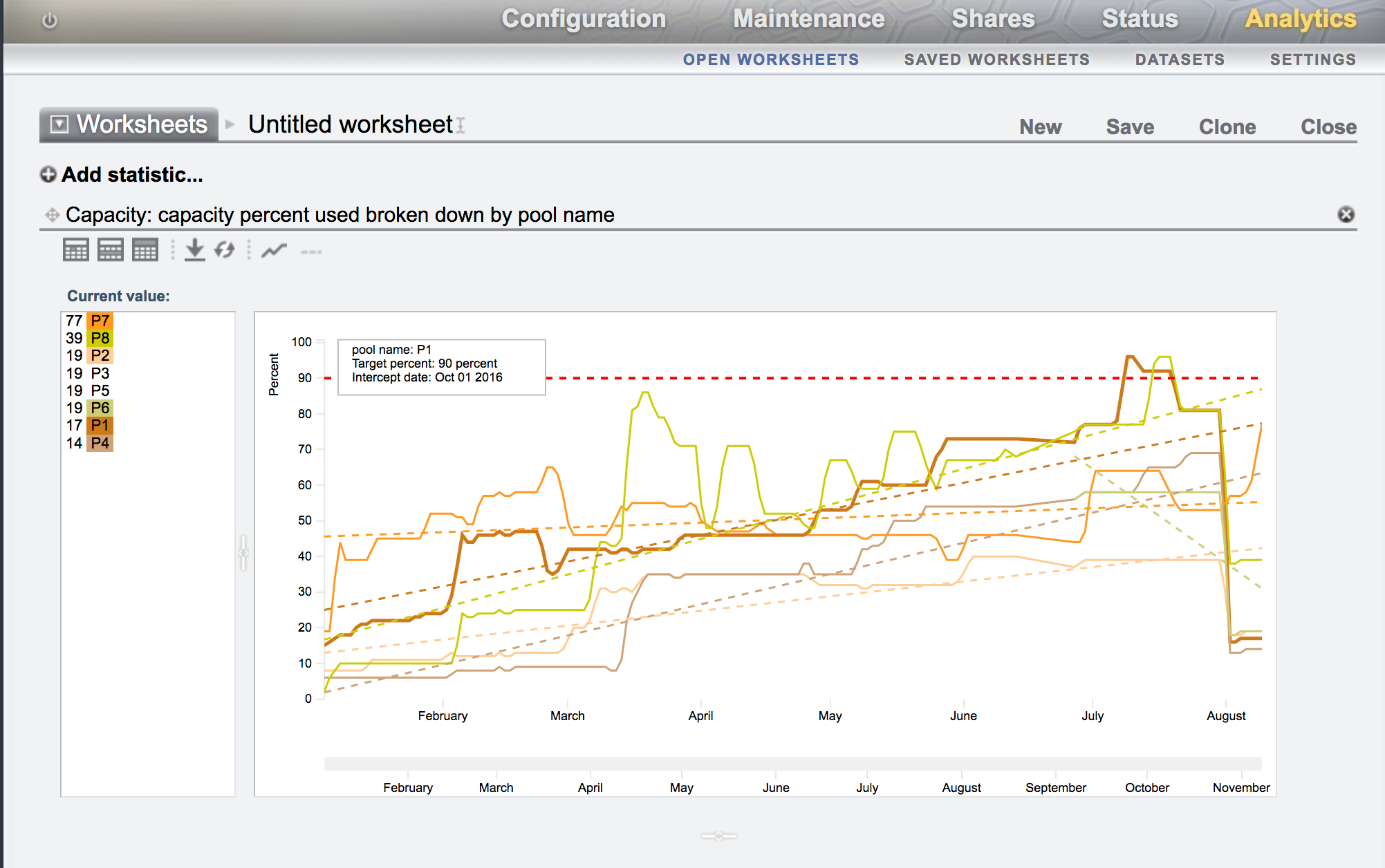Select pool P7 in the legend

(x=100, y=321)
